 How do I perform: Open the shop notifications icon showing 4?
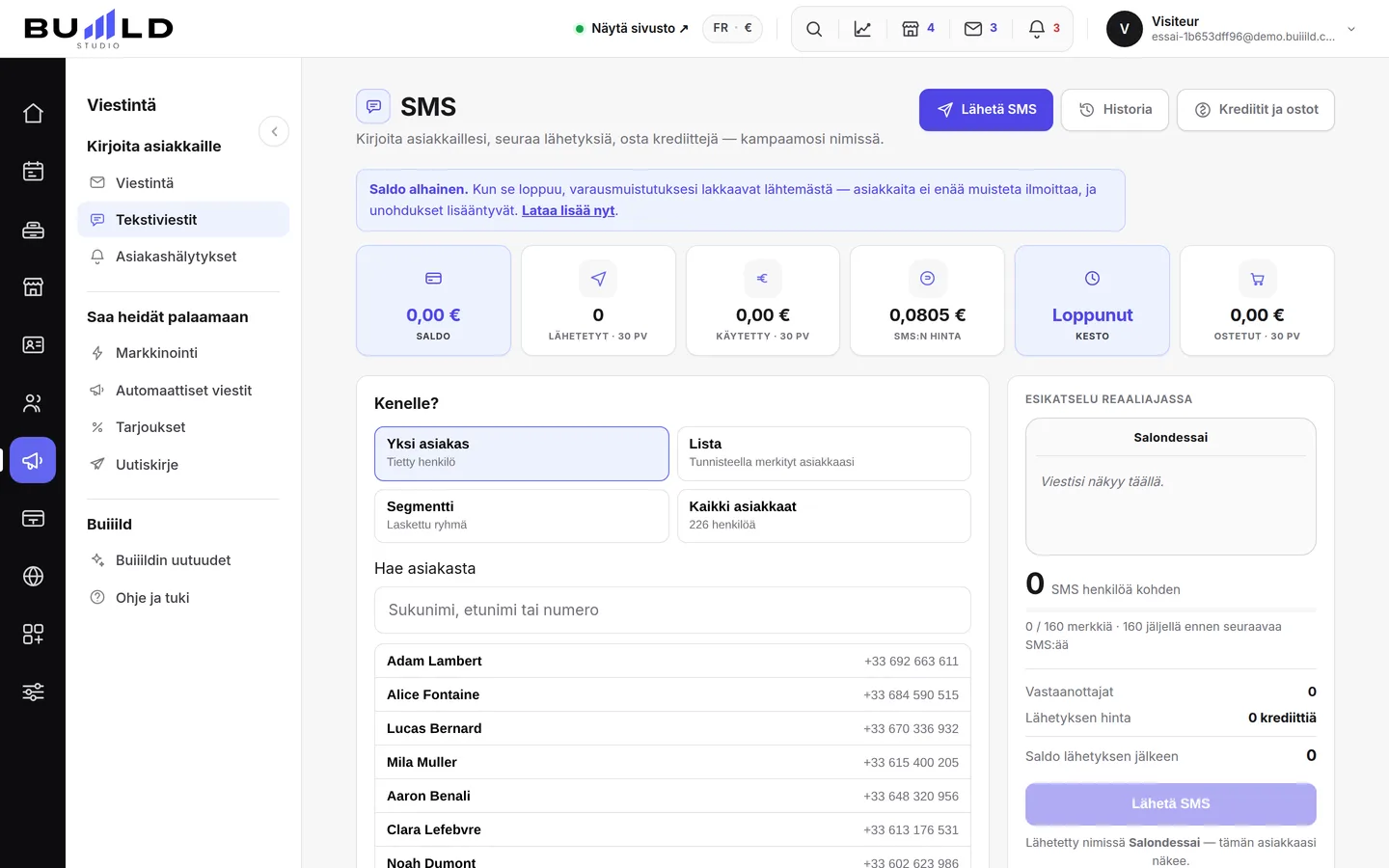tap(918, 29)
